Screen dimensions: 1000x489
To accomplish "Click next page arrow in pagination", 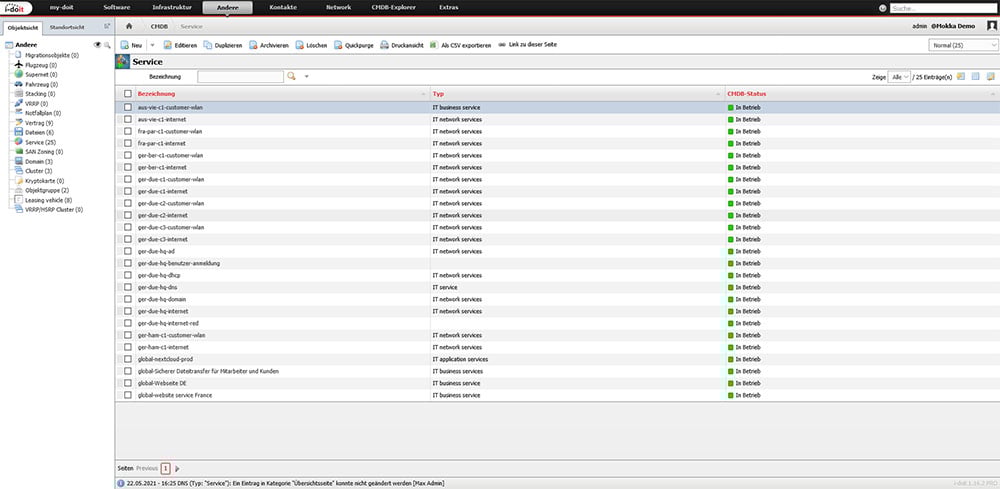I will pyautogui.click(x=177, y=468).
